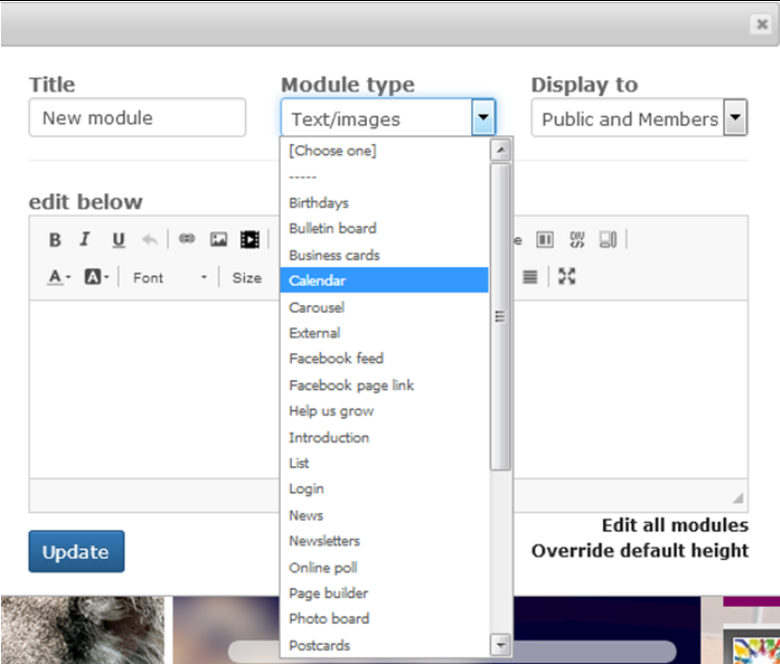Pick Newsletters from the list

(x=324, y=541)
